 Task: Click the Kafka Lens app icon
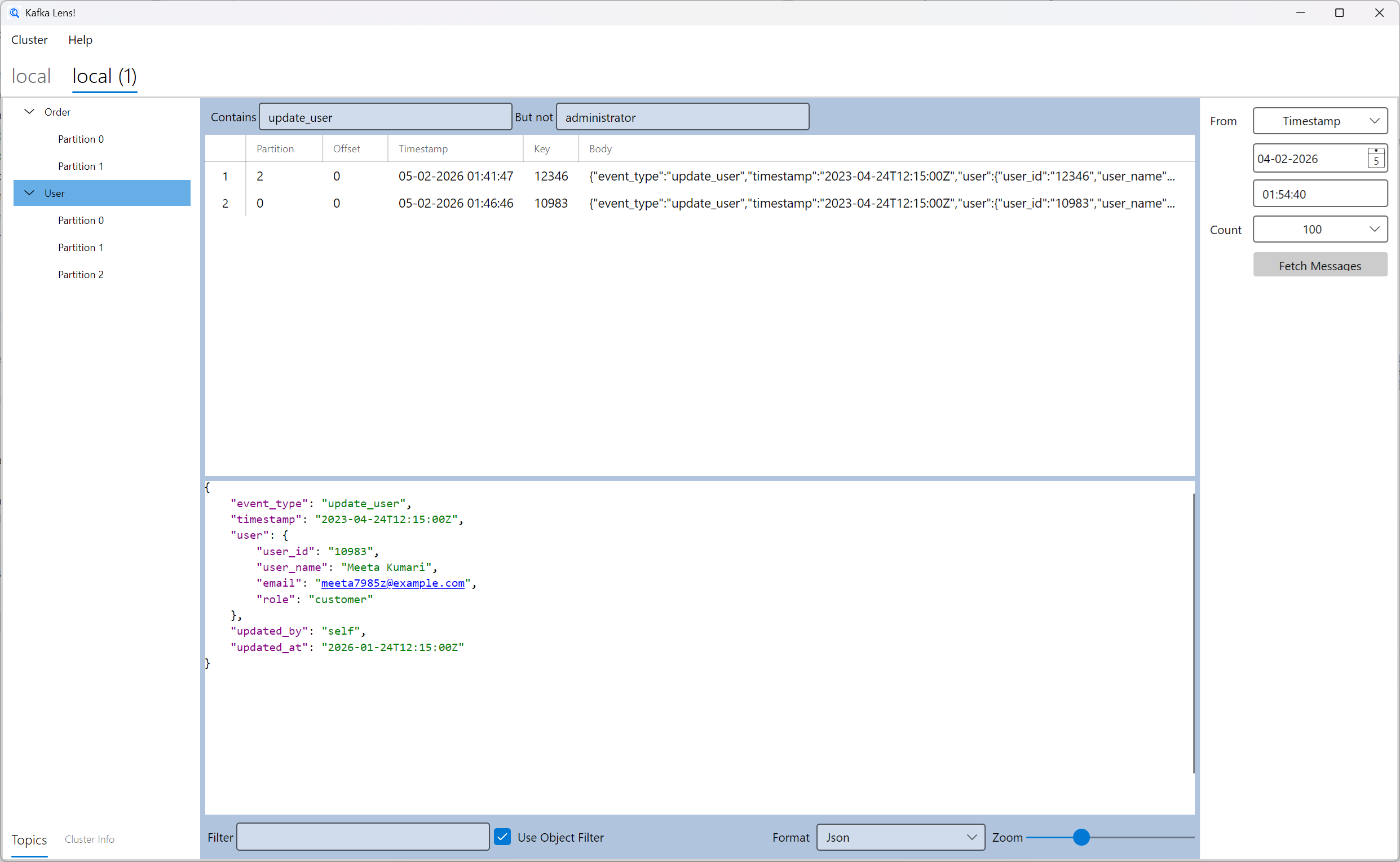14,12
